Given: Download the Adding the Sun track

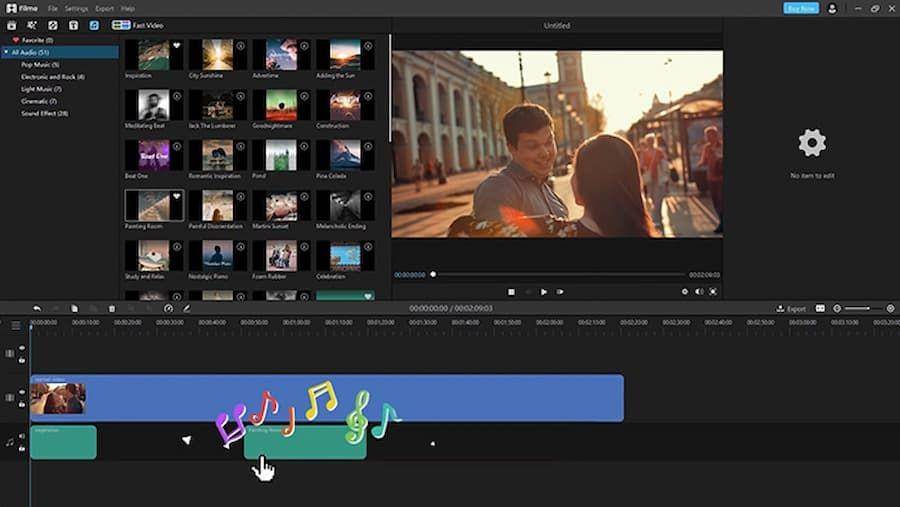Looking at the screenshot, I should 368,46.
